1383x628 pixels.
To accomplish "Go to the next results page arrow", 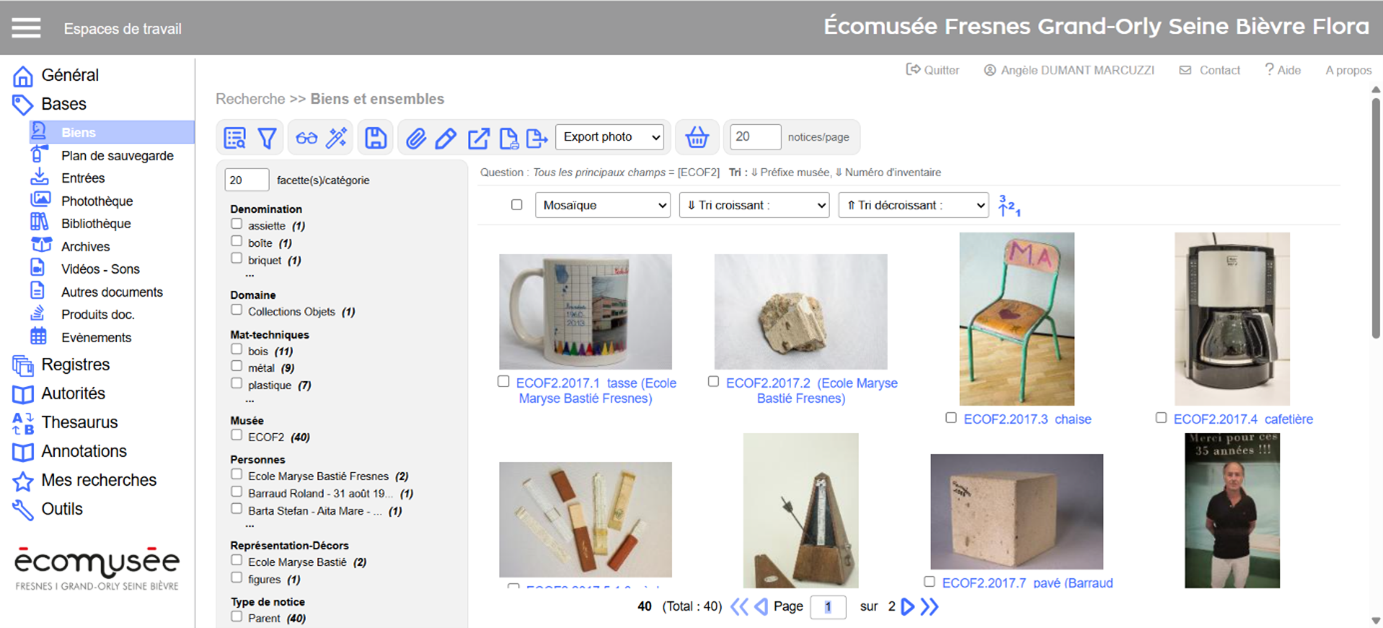I will click(908, 607).
